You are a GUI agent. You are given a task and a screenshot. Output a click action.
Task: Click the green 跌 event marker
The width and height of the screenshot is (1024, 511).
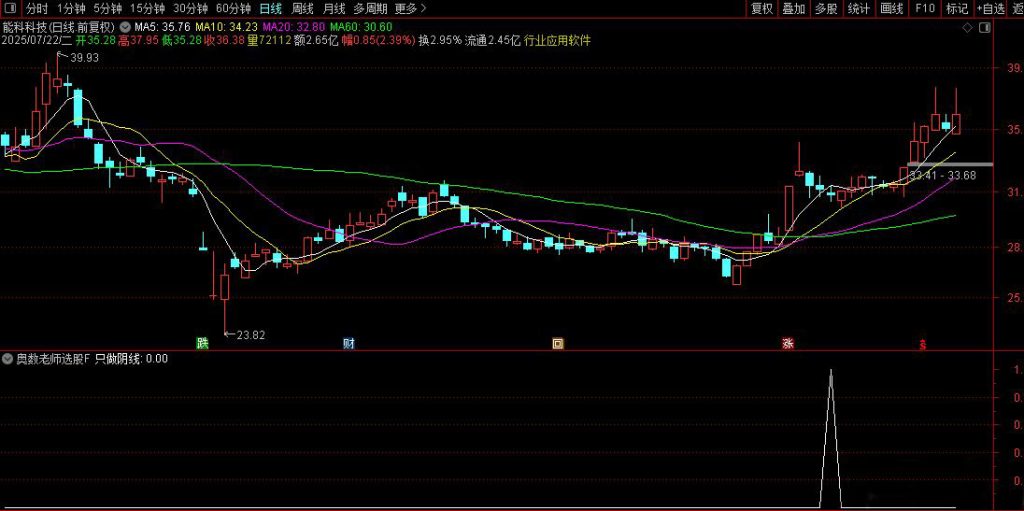coord(203,343)
